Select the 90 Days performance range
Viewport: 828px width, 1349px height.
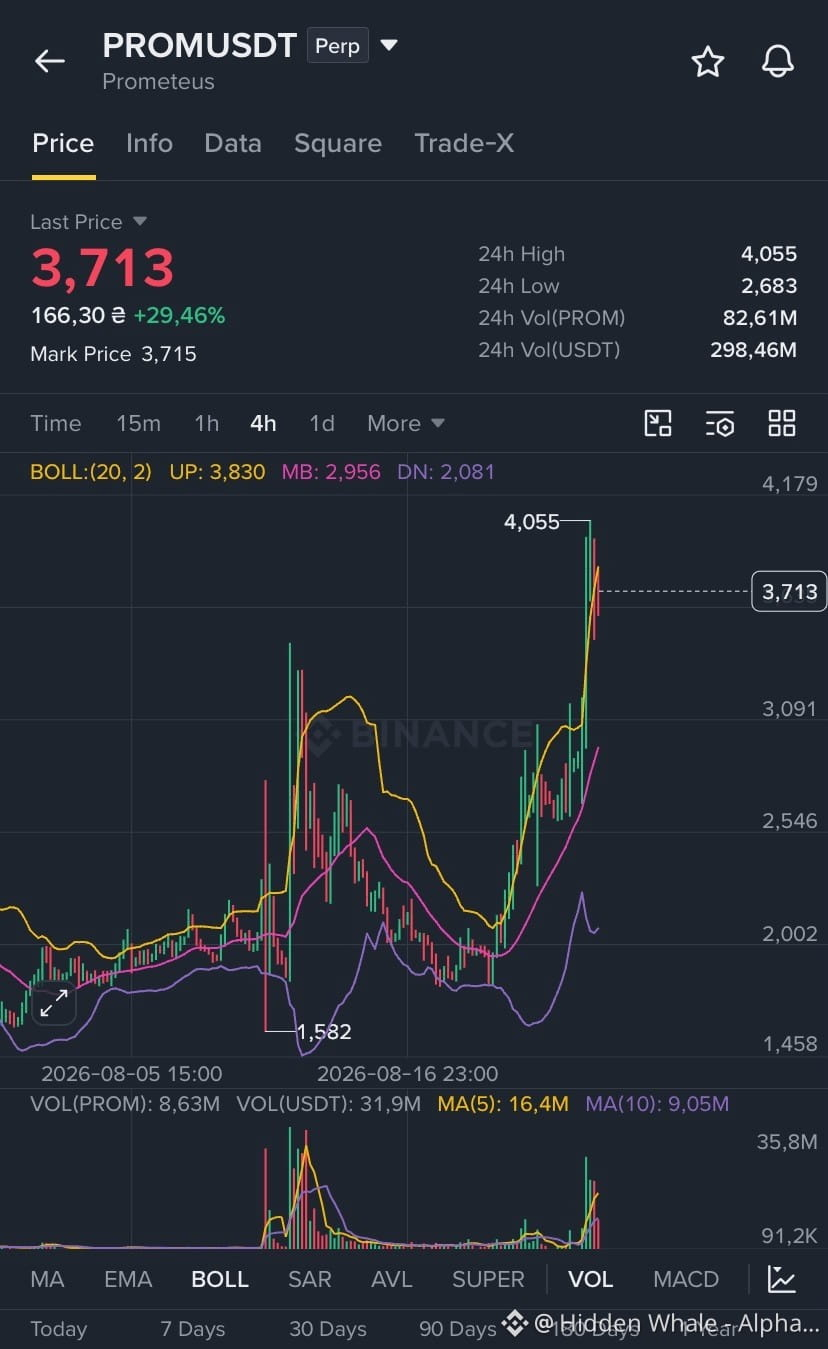pos(458,1329)
